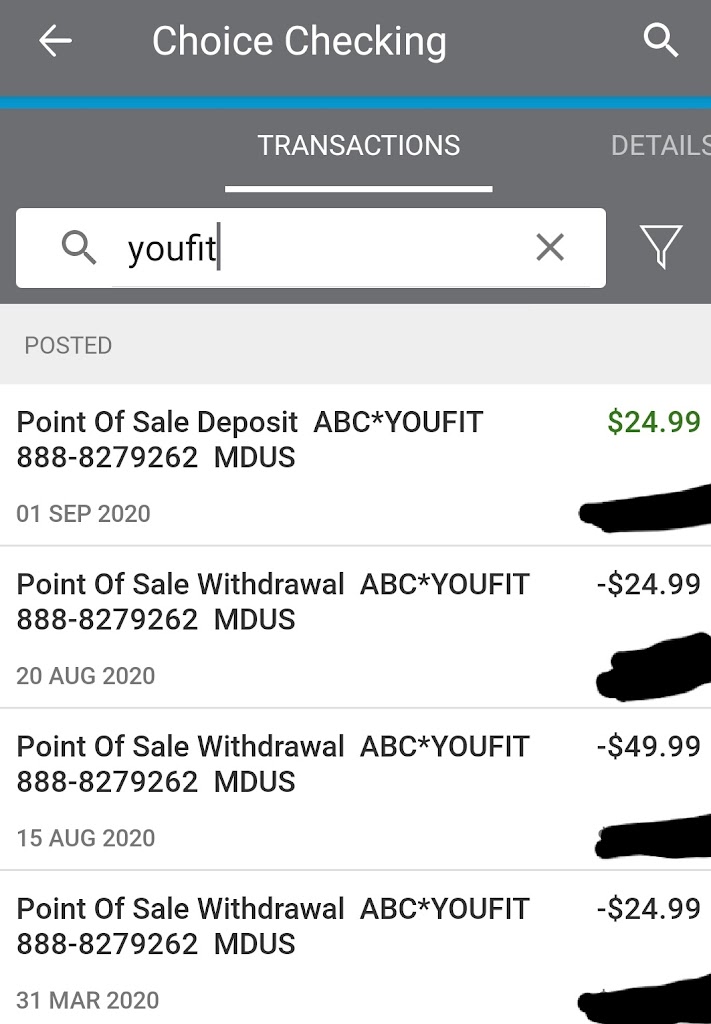Open the ABC*YOUFIT withdrawal dated 15 AUG
Viewport: 711px width, 1024px height.
click(272, 764)
